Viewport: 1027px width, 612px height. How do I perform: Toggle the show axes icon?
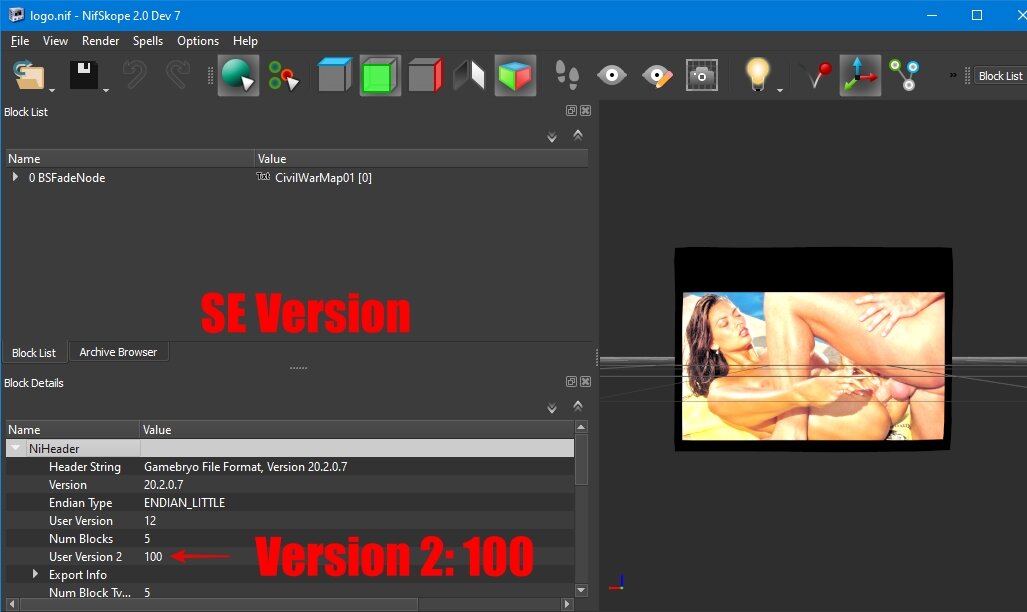(x=860, y=75)
